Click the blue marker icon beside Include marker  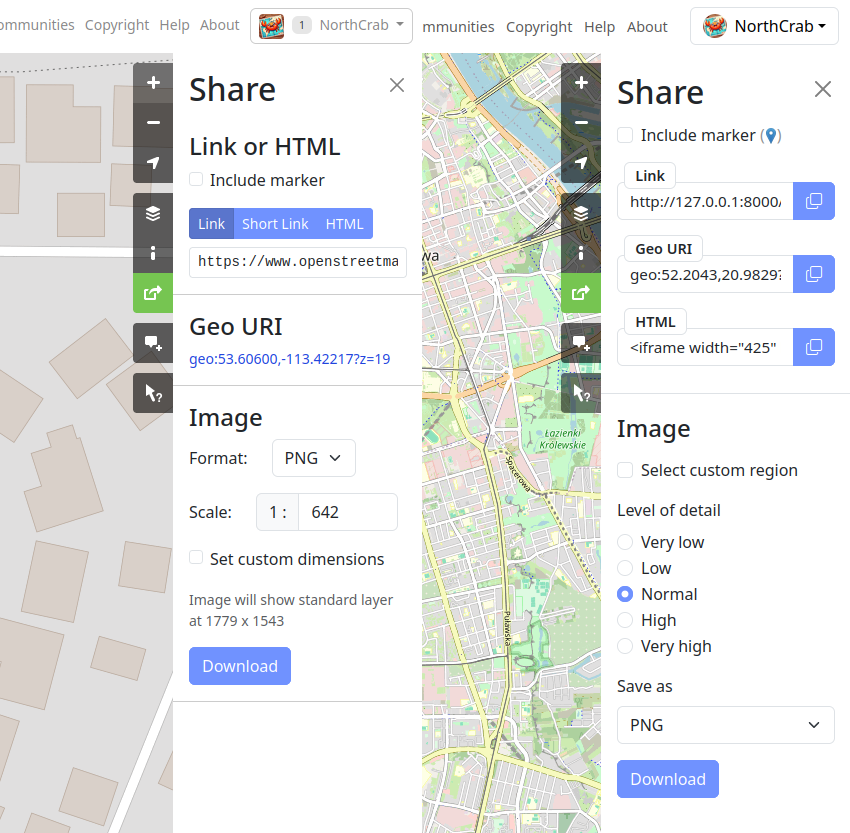[x=771, y=135]
